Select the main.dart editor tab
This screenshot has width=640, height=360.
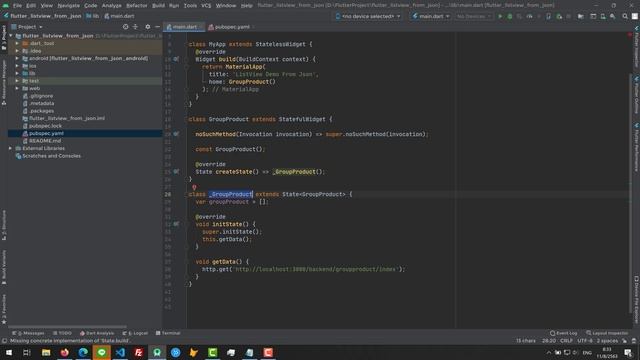[184, 27]
